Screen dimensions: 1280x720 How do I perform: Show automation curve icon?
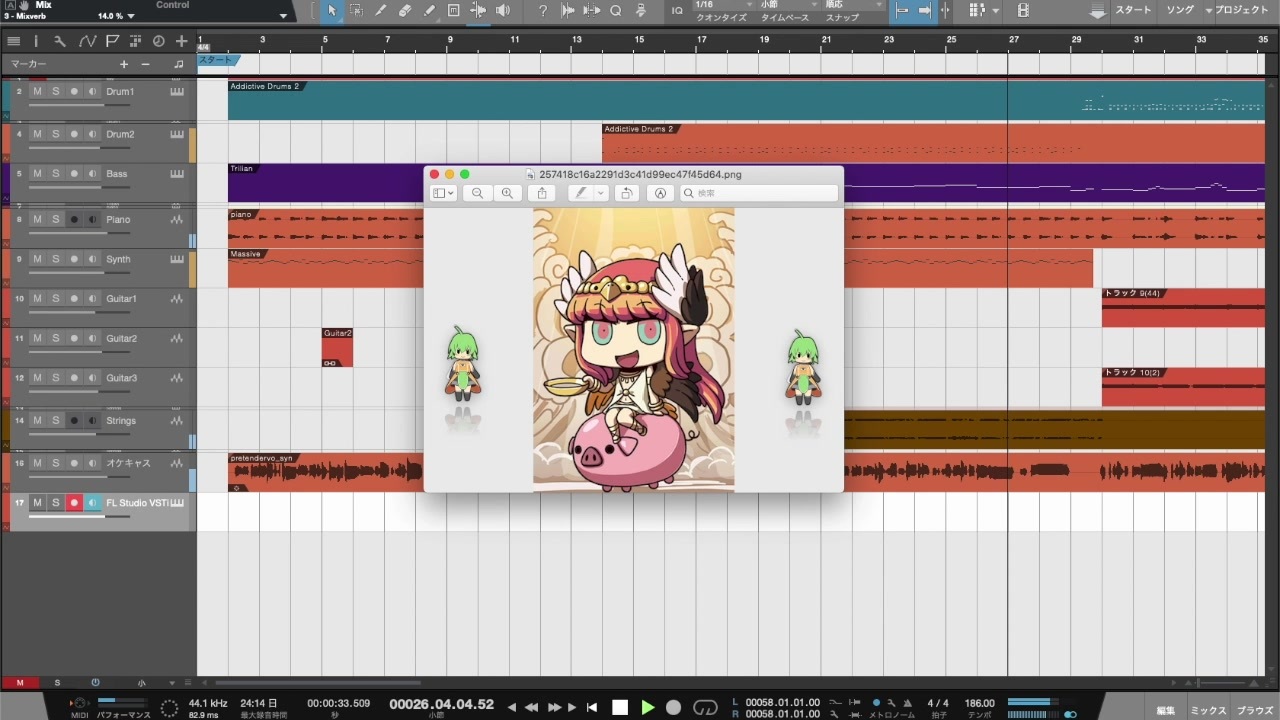coord(87,41)
